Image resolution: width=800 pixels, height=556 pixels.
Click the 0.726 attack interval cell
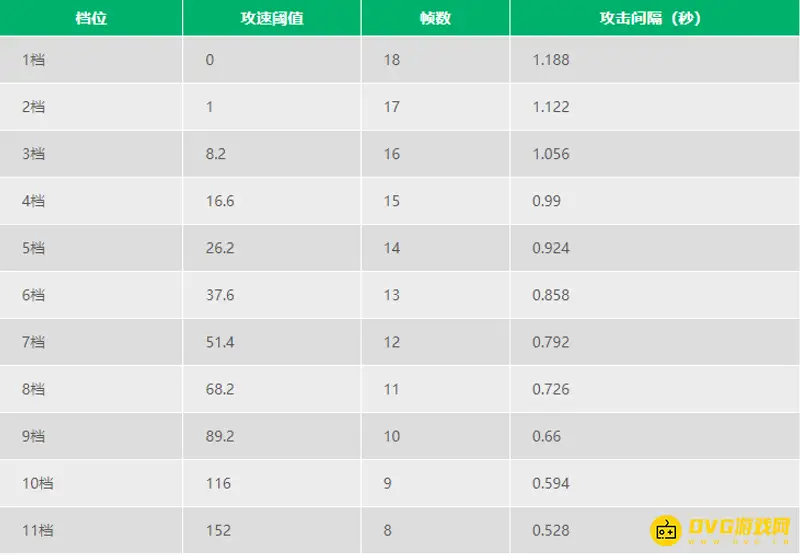pos(551,389)
